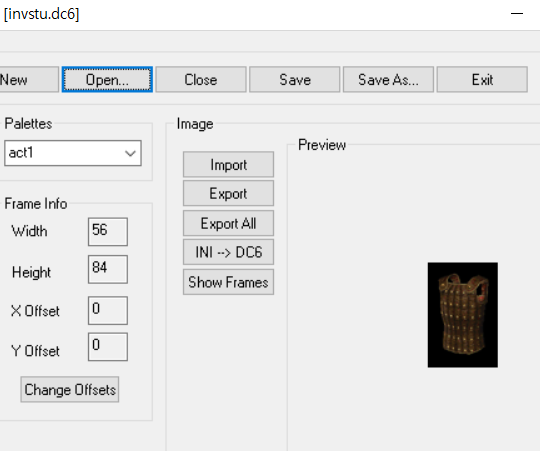Image resolution: width=540 pixels, height=451 pixels.
Task: Click the INI --> DC6 button
Action: coord(228,252)
